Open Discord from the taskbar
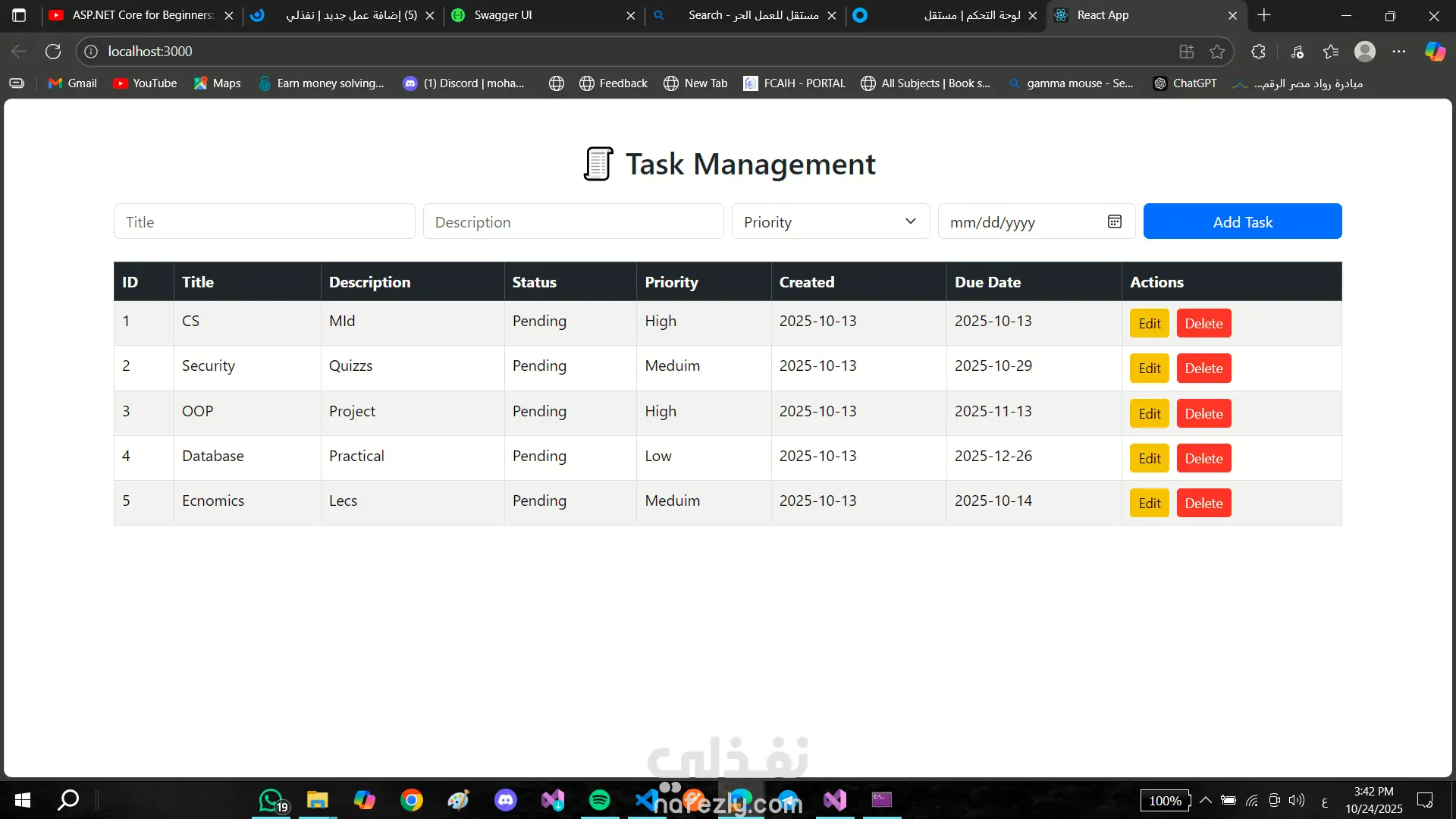The height and width of the screenshot is (819, 1456). (x=506, y=800)
